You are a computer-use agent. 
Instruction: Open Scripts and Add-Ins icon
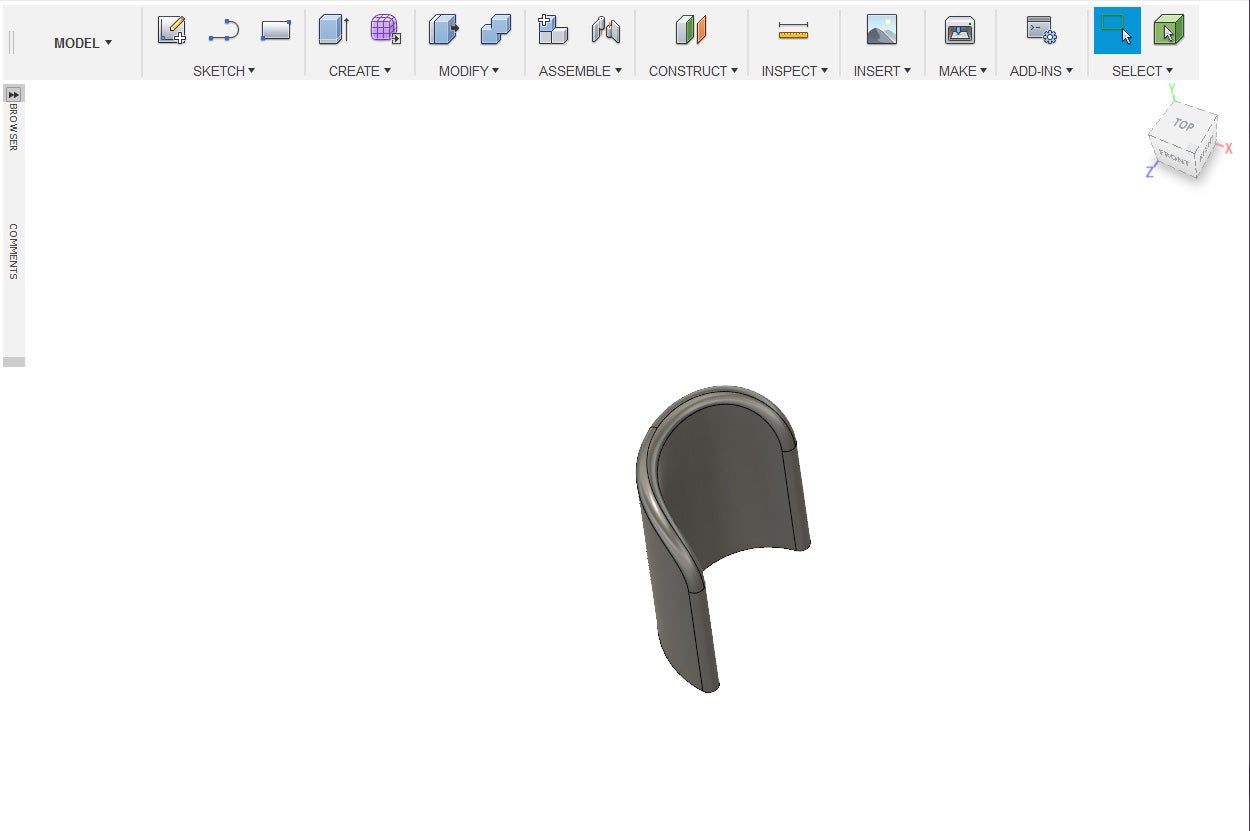point(1042,30)
